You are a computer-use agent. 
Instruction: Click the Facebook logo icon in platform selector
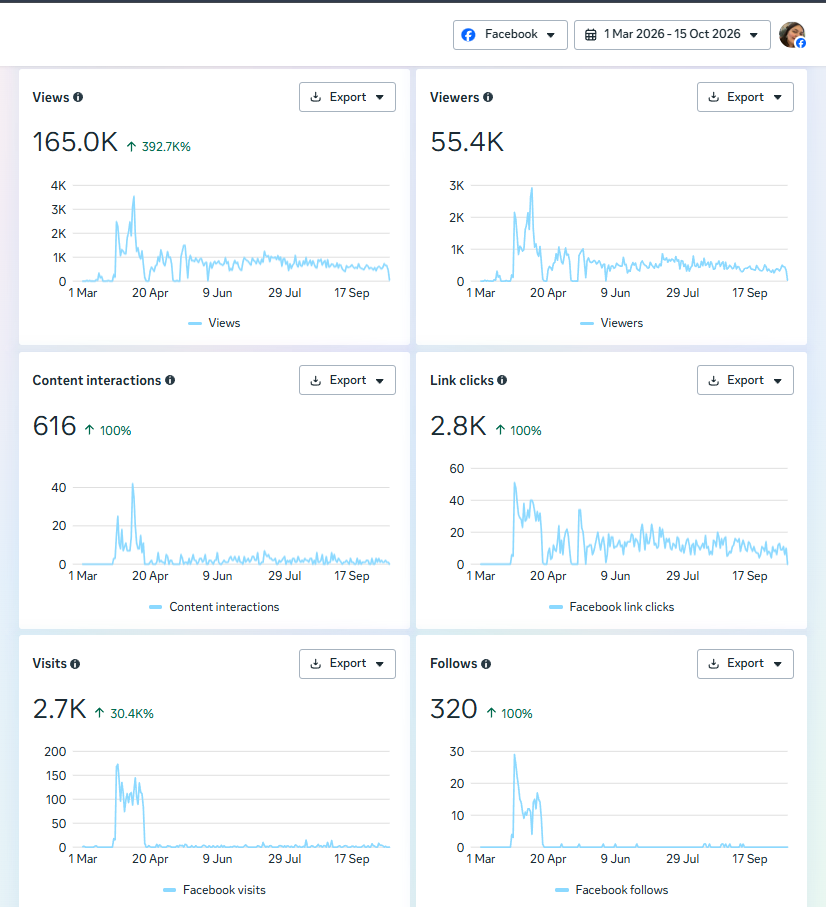469,35
